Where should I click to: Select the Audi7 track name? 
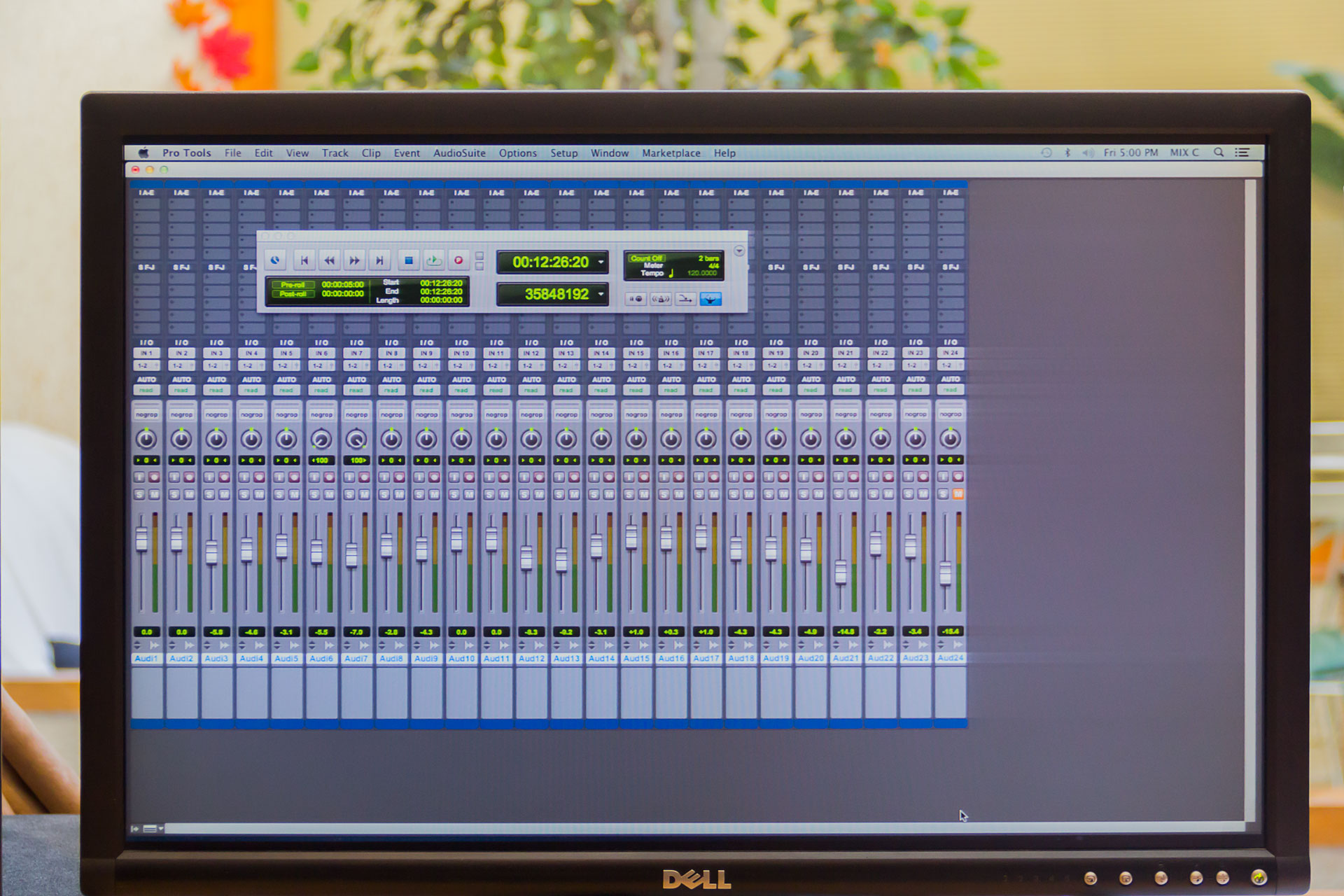coord(356,659)
